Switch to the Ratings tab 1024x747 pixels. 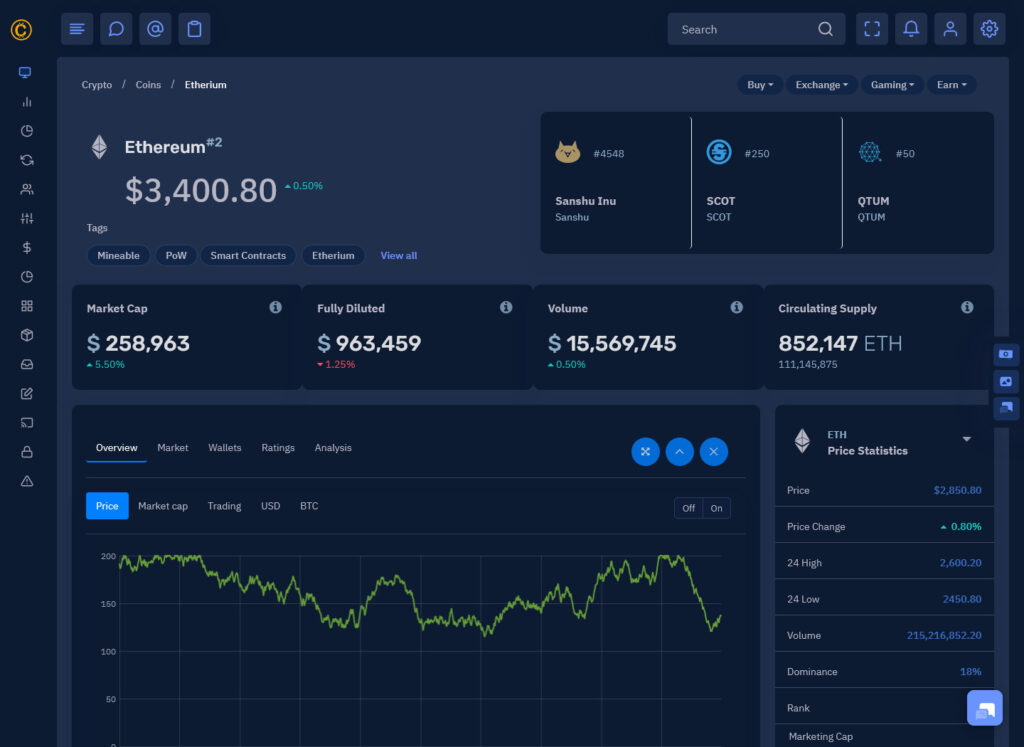278,448
